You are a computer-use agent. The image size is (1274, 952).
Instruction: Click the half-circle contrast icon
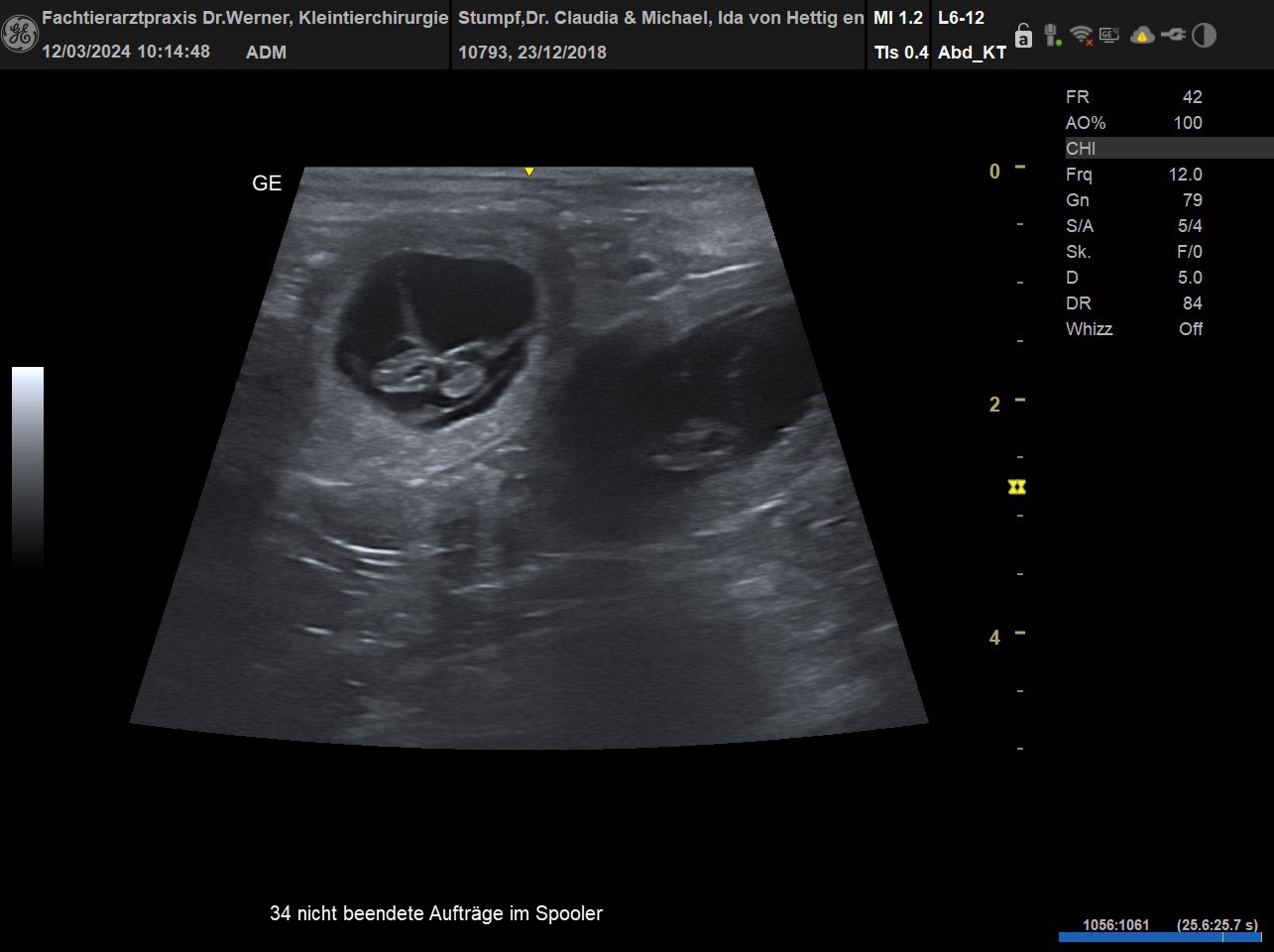click(1204, 36)
